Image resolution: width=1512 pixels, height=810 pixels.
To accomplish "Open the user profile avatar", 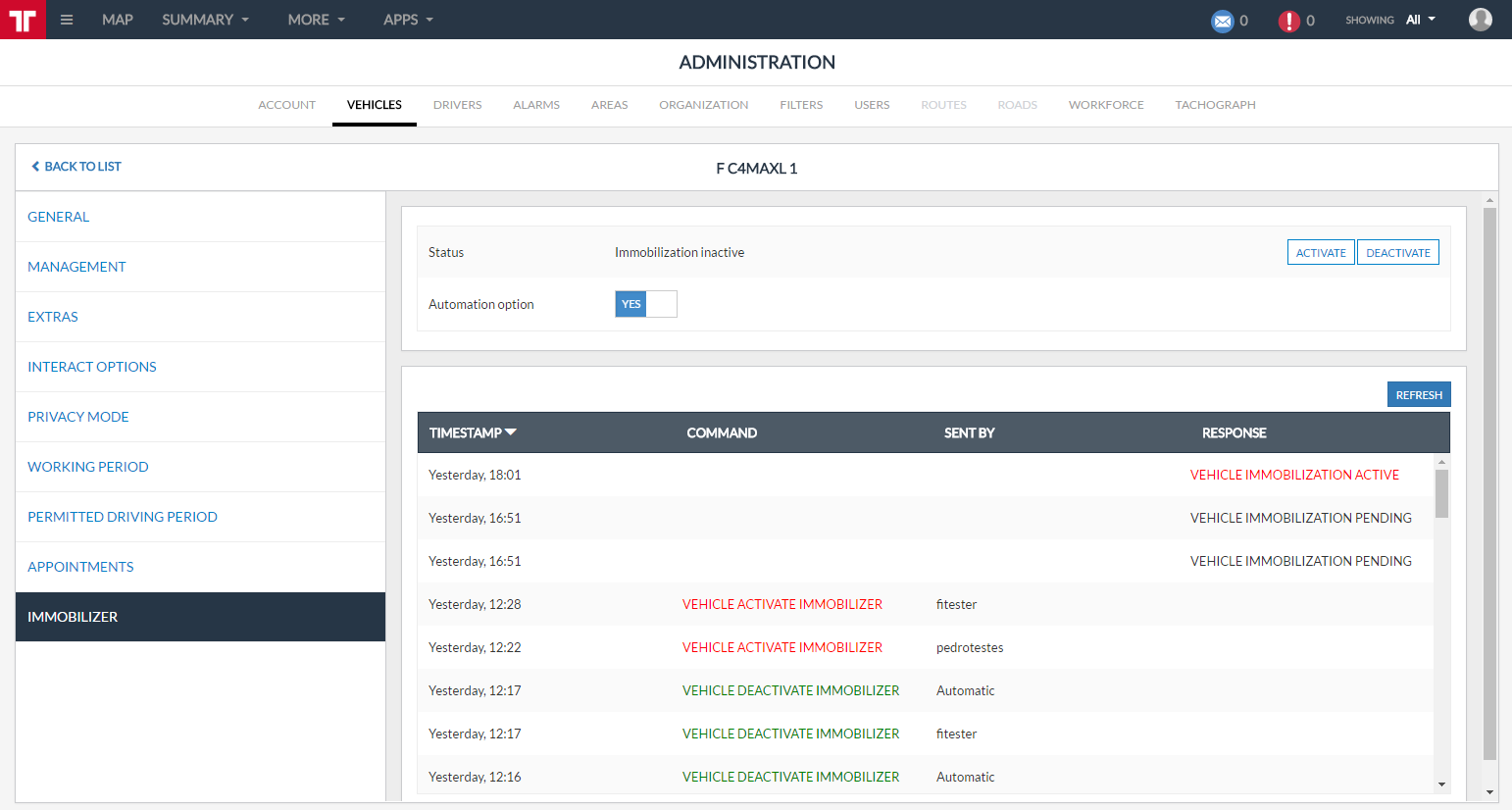I will point(1480,20).
